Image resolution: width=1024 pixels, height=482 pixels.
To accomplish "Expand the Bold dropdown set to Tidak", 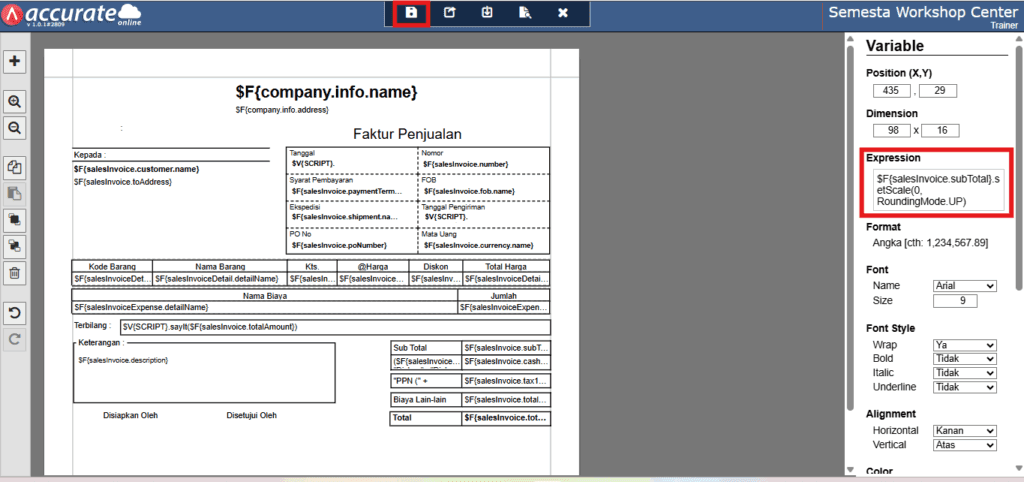I will pos(964,359).
